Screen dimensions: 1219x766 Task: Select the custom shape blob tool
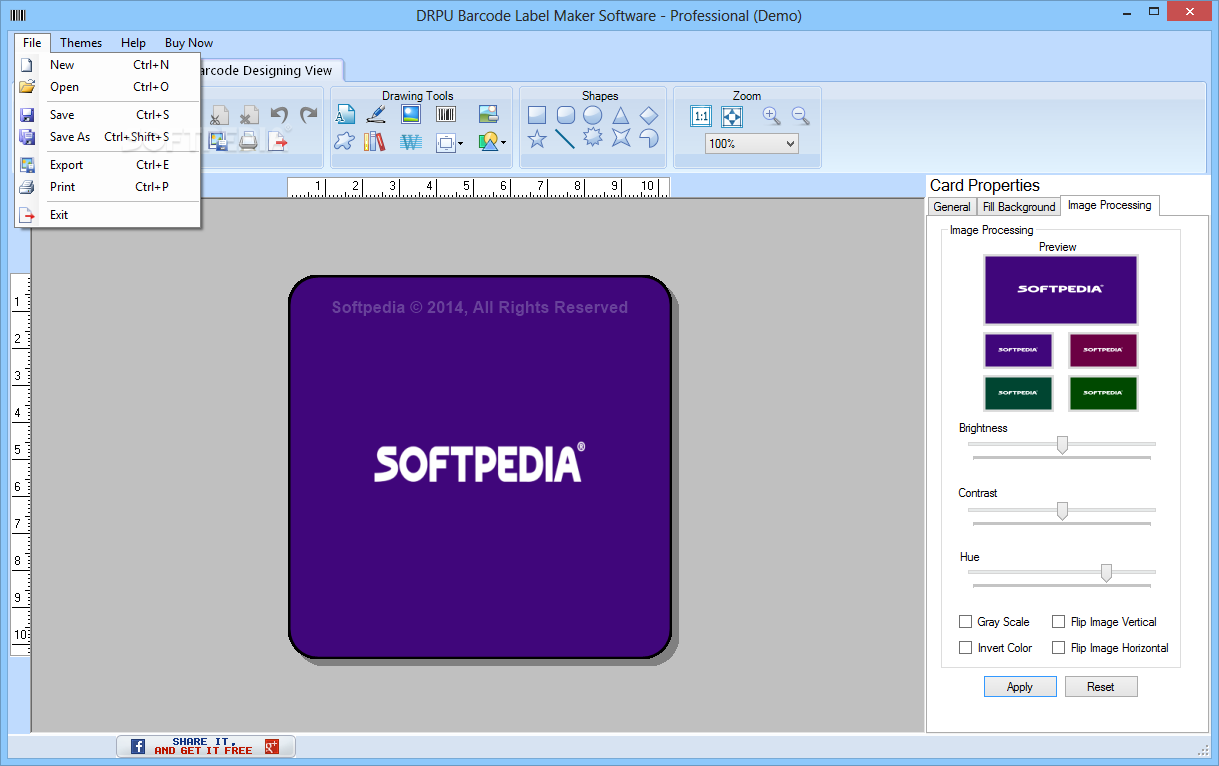coord(345,141)
